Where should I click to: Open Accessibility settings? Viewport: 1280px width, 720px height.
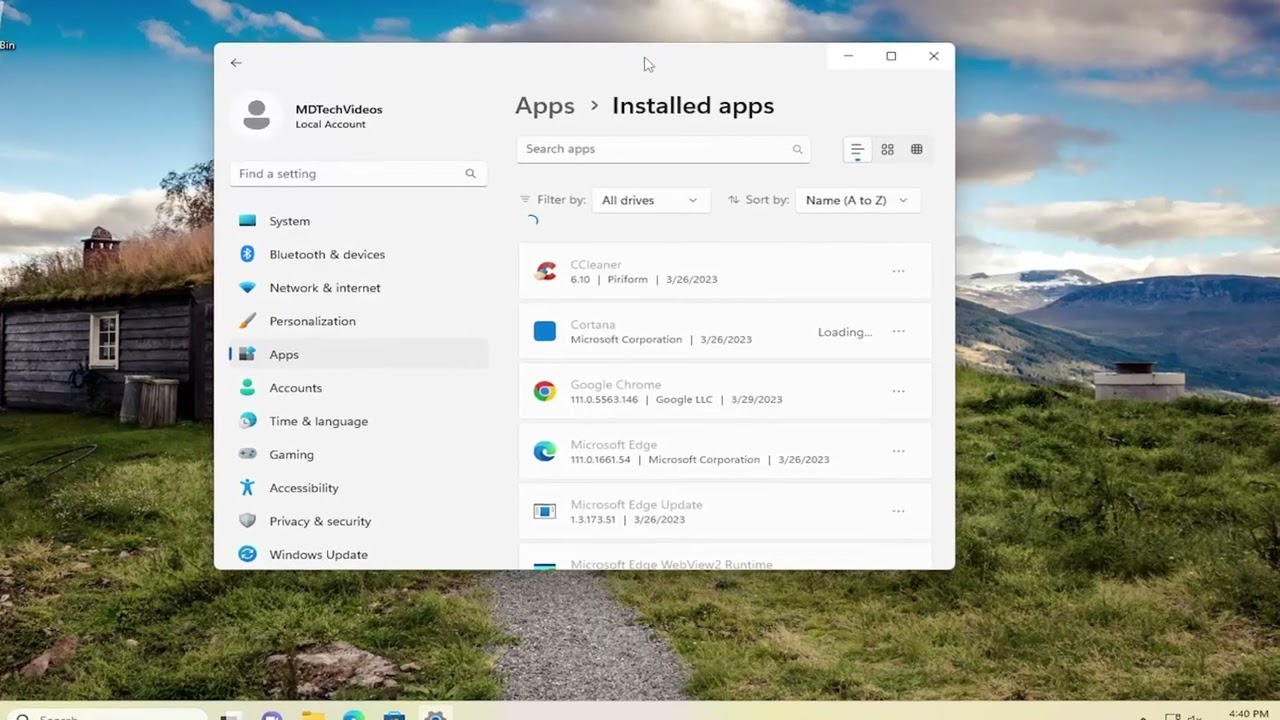[x=359, y=488]
